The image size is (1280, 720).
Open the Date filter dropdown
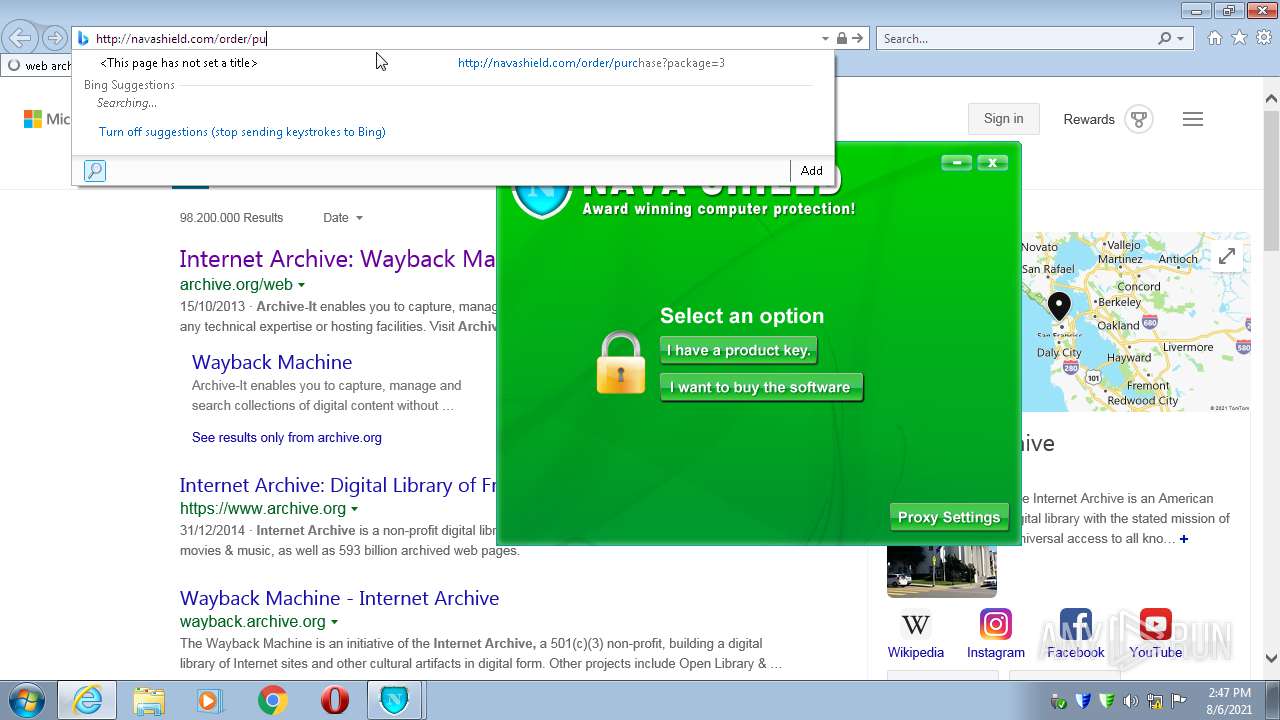[x=343, y=218]
